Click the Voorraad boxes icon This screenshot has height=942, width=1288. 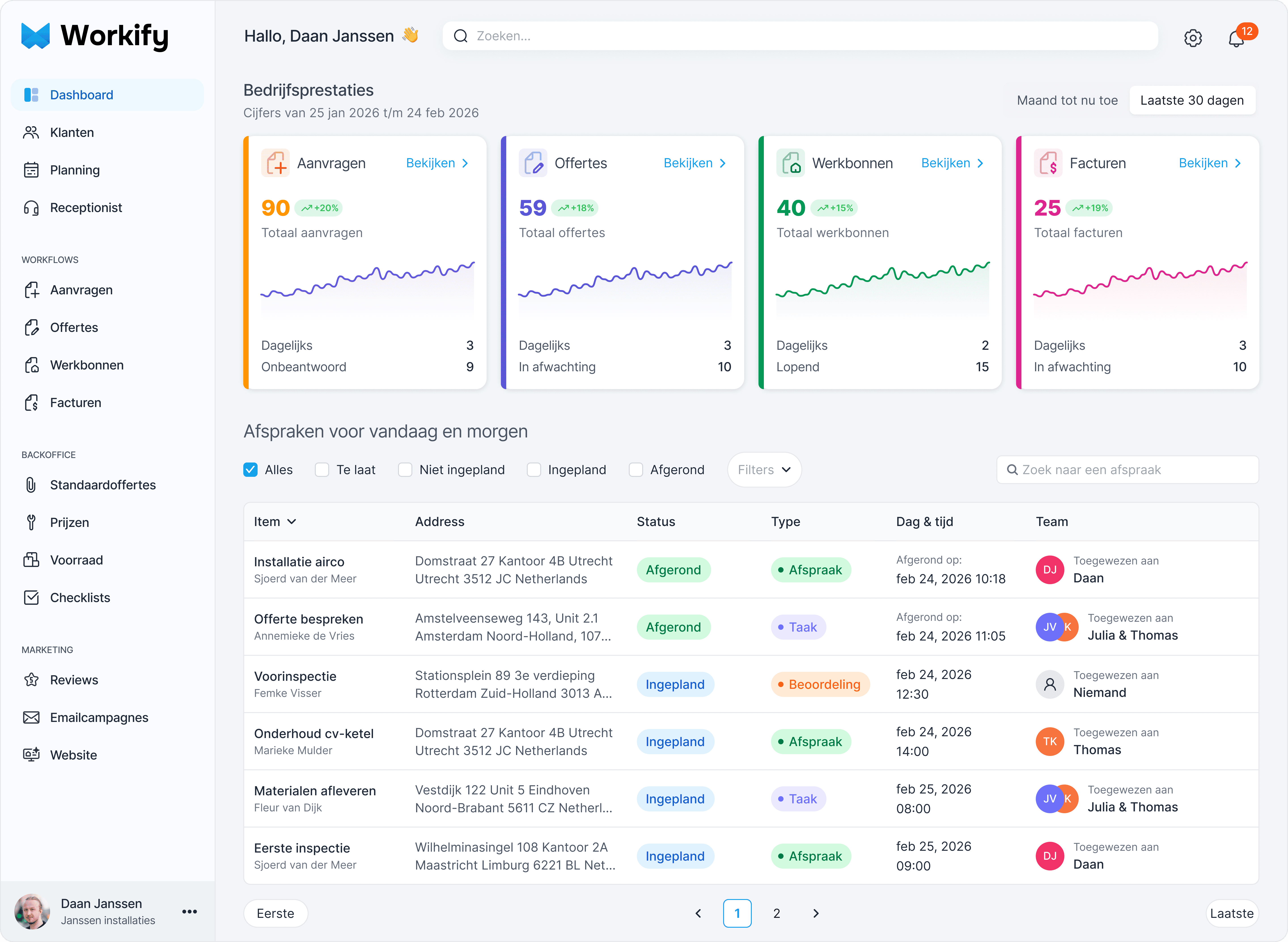[31, 560]
